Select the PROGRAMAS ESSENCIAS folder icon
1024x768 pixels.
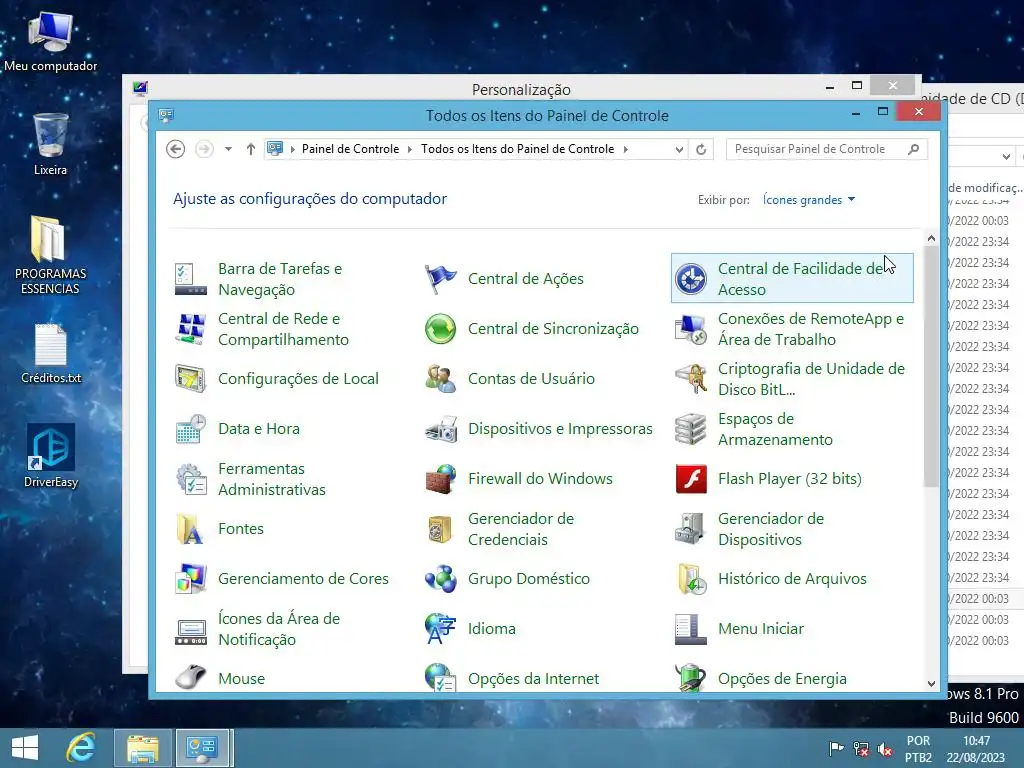pyautogui.click(x=50, y=255)
